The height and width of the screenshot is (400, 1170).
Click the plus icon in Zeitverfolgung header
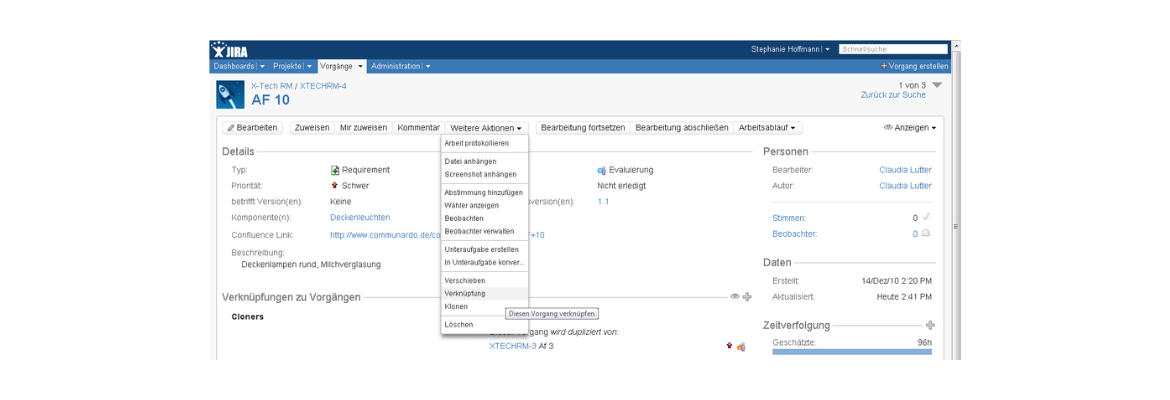click(930, 325)
